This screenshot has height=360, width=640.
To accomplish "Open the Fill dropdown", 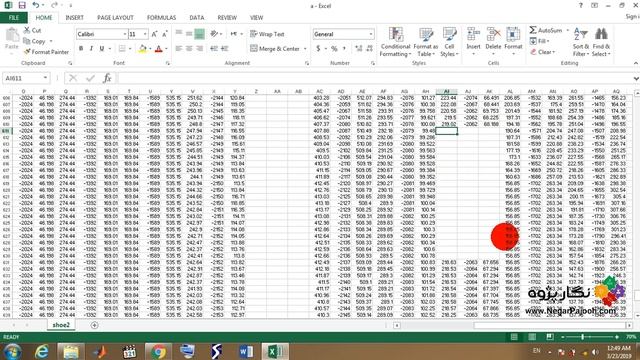I will [x=540, y=41].
